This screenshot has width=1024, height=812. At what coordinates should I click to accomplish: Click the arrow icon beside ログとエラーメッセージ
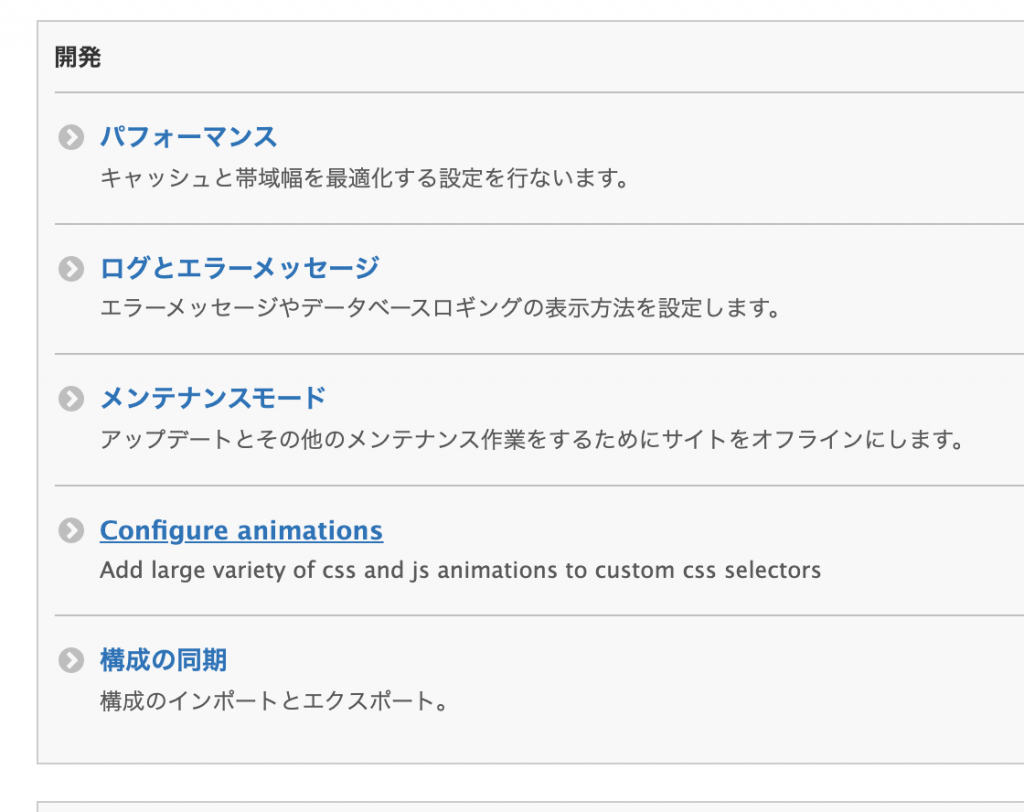click(x=70, y=269)
